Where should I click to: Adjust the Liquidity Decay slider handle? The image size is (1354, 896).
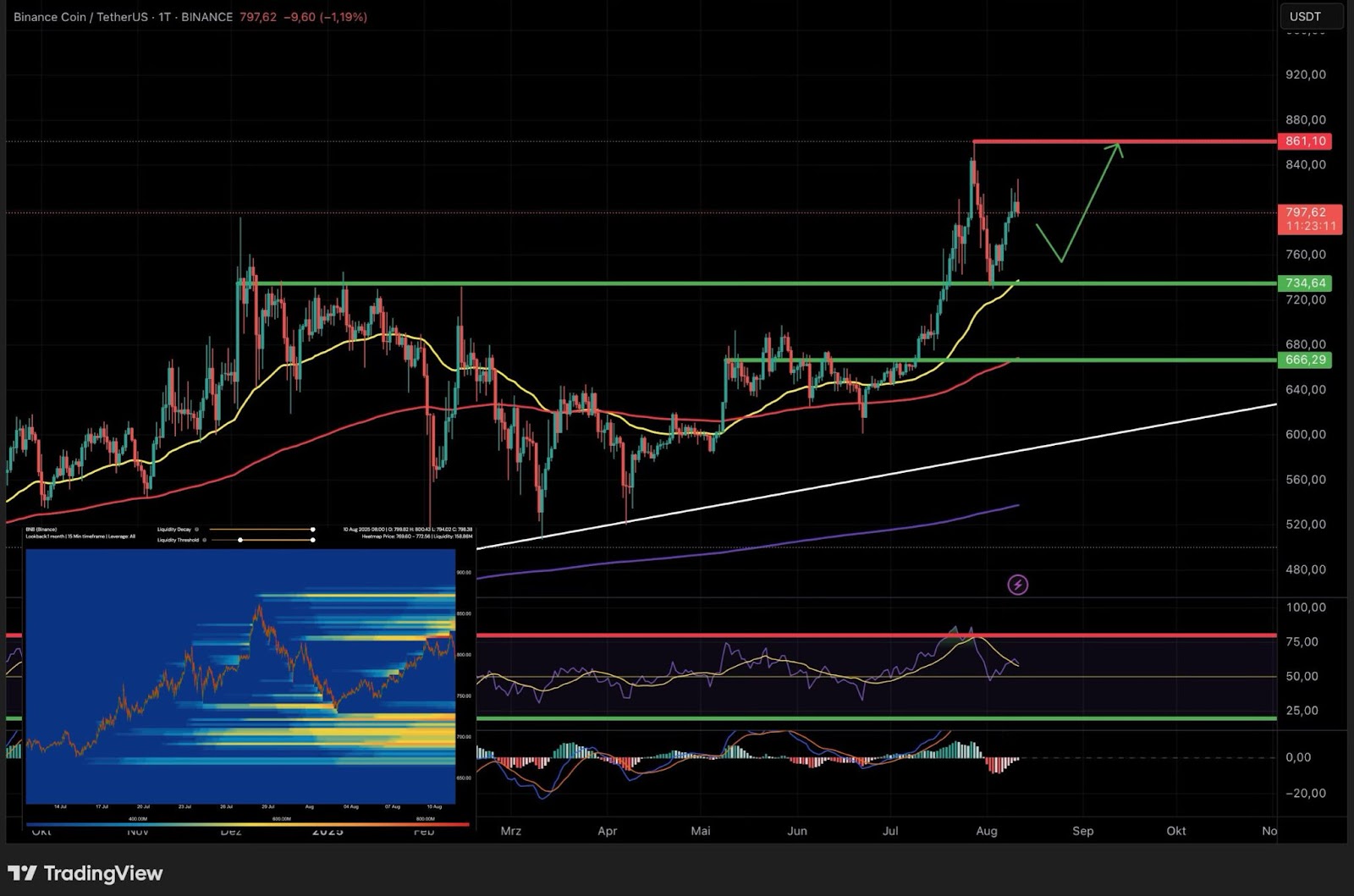tap(312, 528)
